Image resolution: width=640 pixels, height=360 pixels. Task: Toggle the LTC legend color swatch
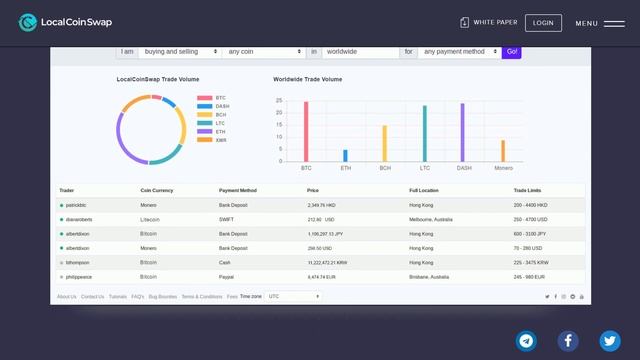pyautogui.click(x=204, y=123)
